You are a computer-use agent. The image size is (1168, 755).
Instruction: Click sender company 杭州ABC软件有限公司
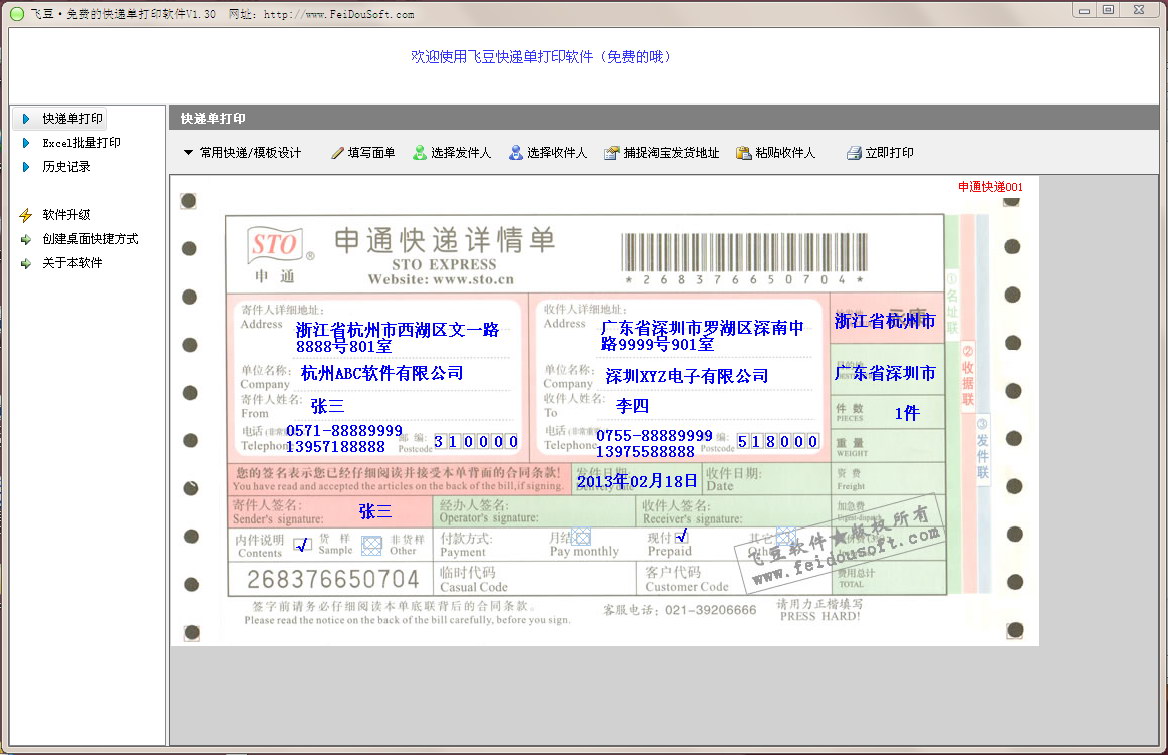click(x=382, y=373)
